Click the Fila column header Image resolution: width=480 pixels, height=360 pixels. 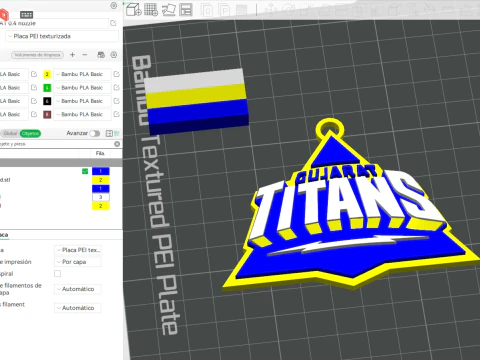click(x=100, y=153)
